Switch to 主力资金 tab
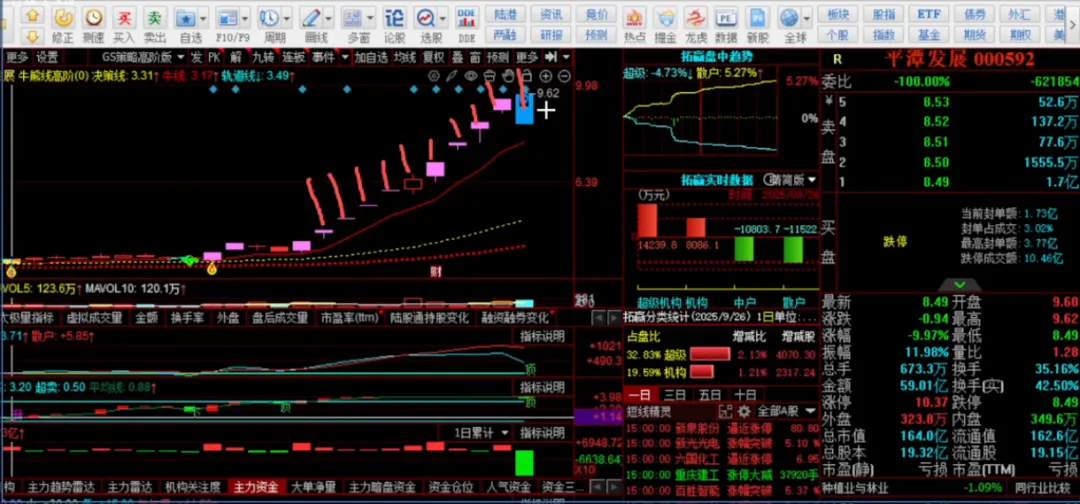Image resolution: width=1080 pixels, height=504 pixels. point(256,487)
